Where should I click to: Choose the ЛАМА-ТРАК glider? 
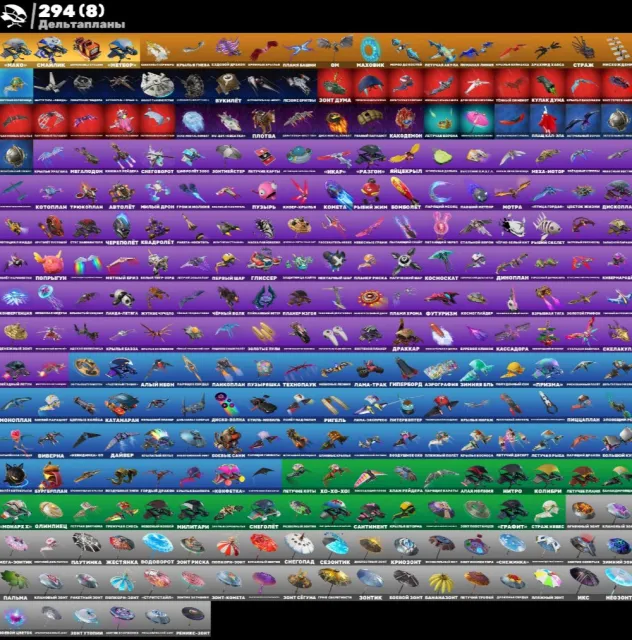[370, 370]
